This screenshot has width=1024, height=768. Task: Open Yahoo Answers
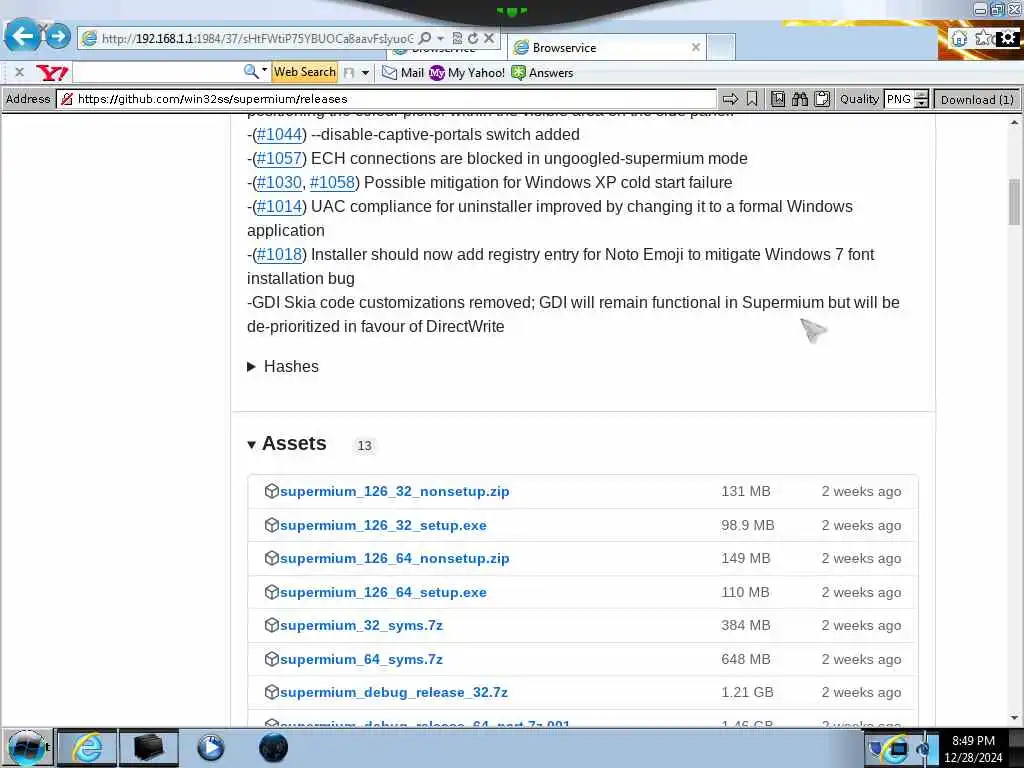pos(542,72)
